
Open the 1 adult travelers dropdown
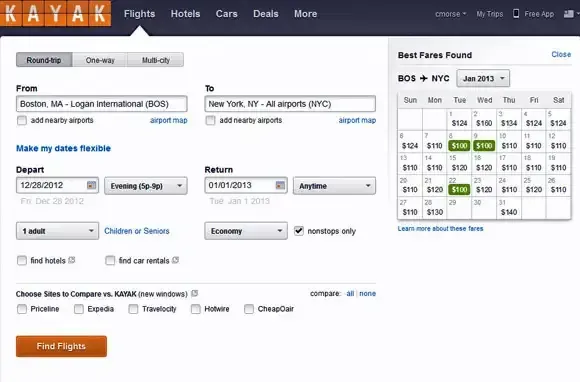coord(57,231)
